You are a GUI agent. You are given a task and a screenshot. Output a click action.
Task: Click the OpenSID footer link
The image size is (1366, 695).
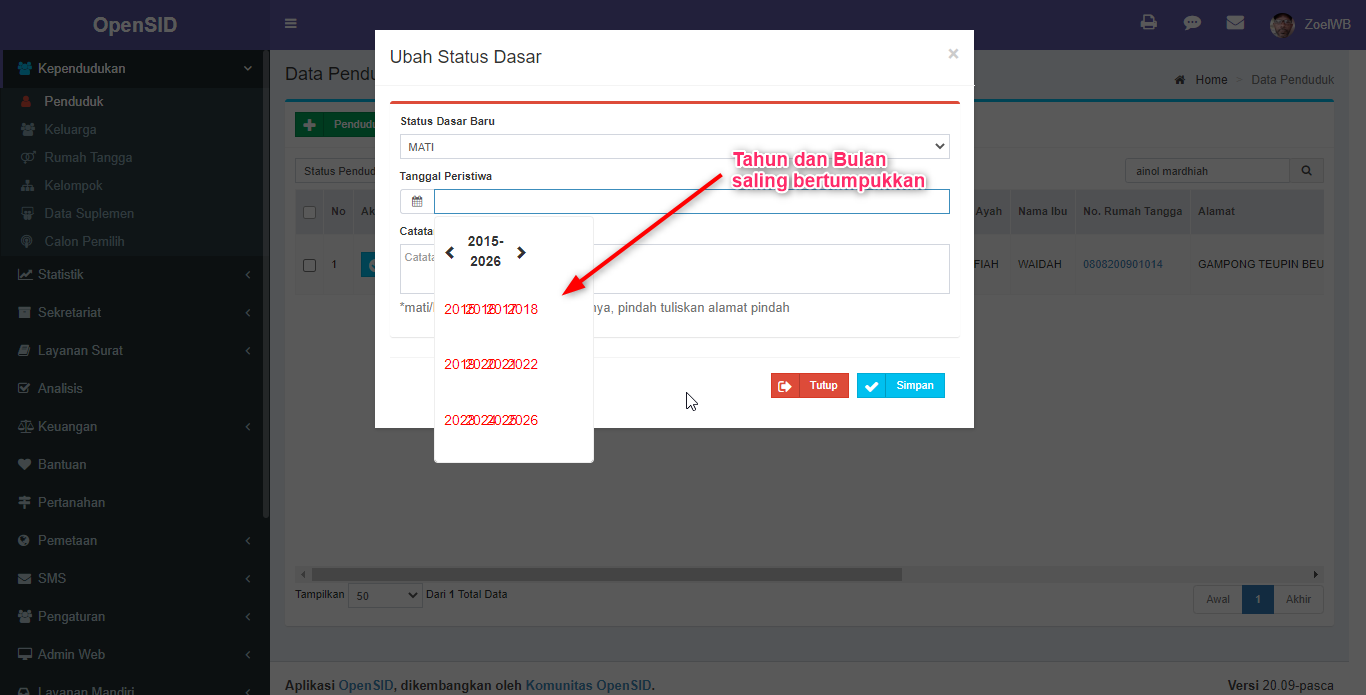366,685
